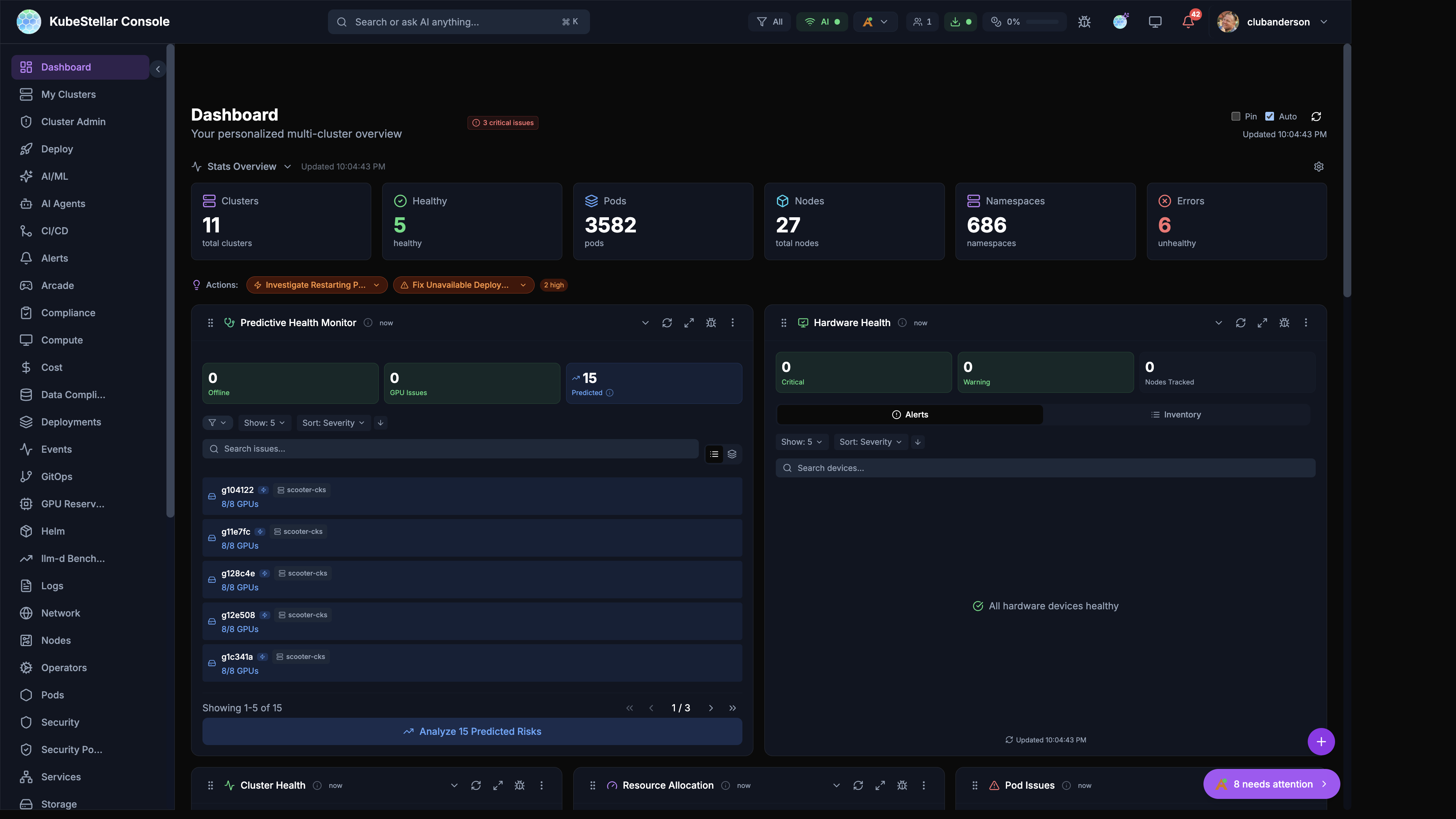
Task: Expand the Hardware Health widget to fullscreen
Action: click(1262, 322)
